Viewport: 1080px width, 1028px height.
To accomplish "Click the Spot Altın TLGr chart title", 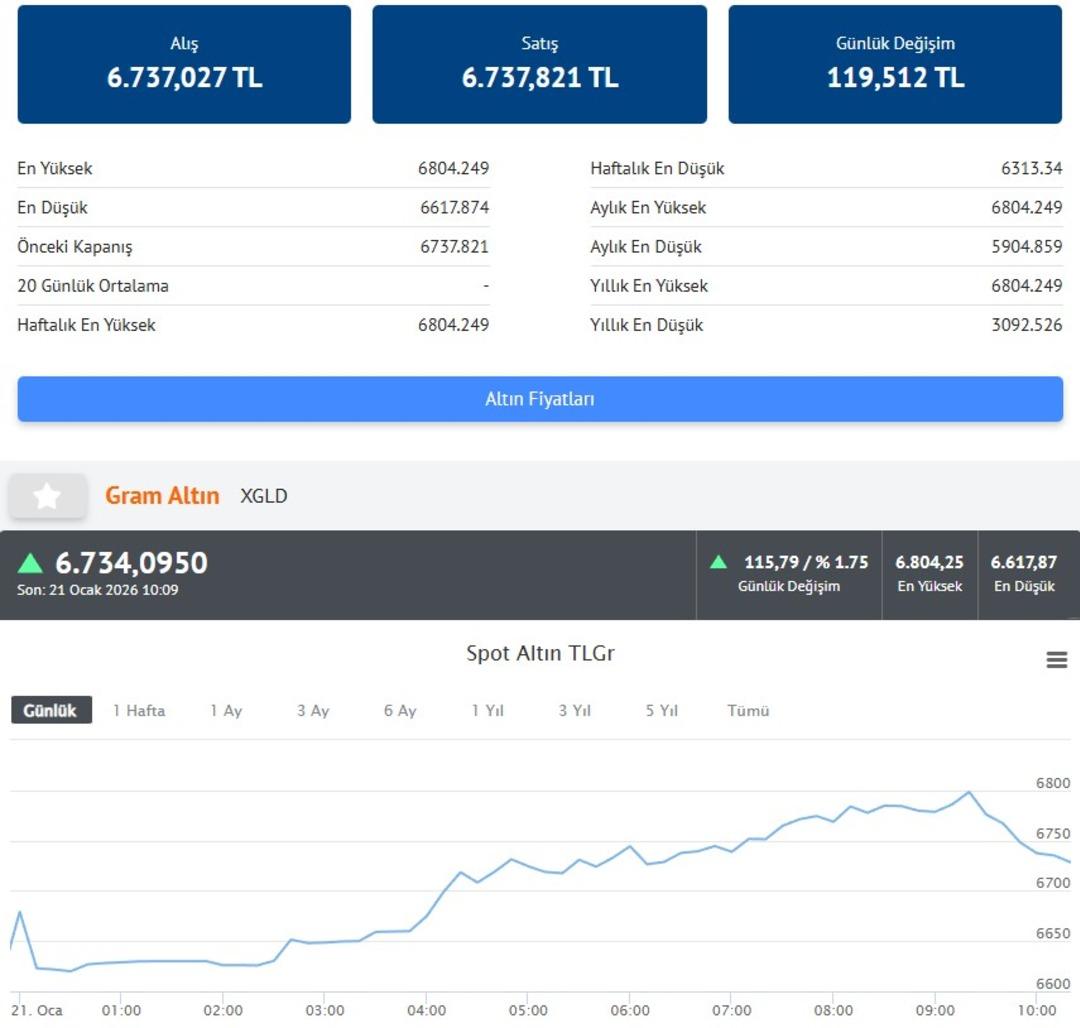I will (x=540, y=654).
